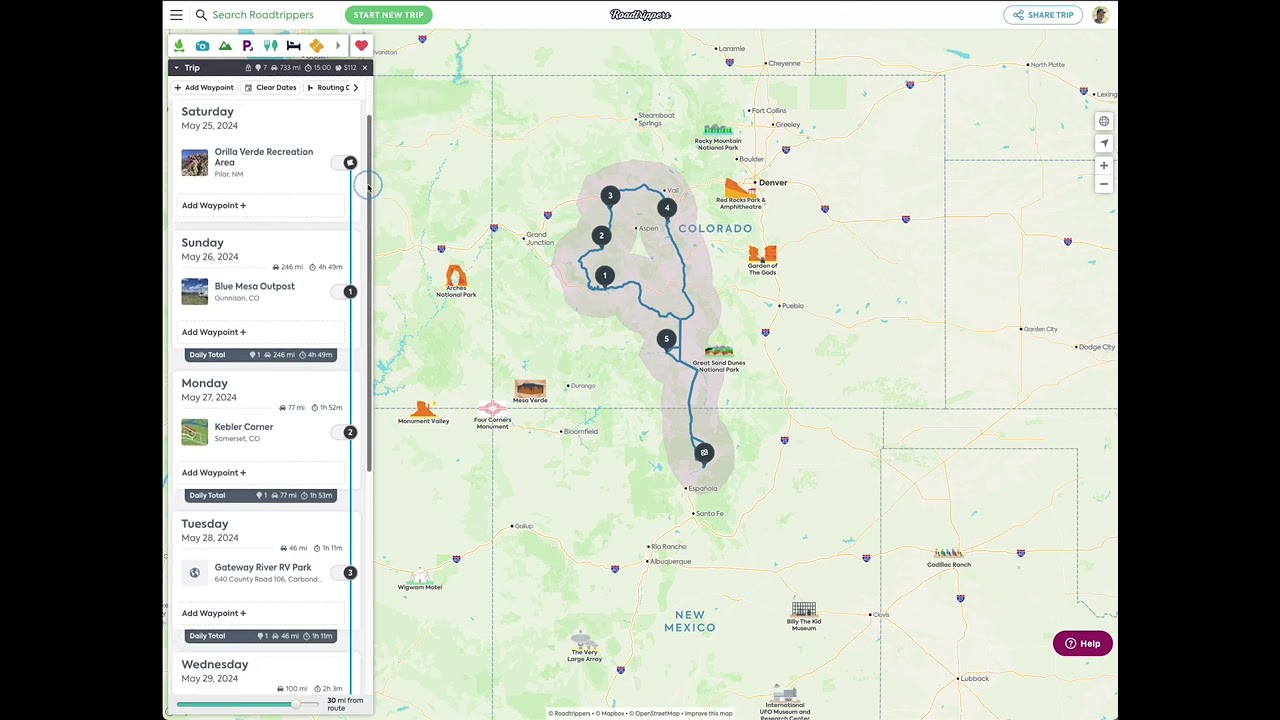Open the hamburger menu icon
Screen dimensions: 1280x720
176,15
